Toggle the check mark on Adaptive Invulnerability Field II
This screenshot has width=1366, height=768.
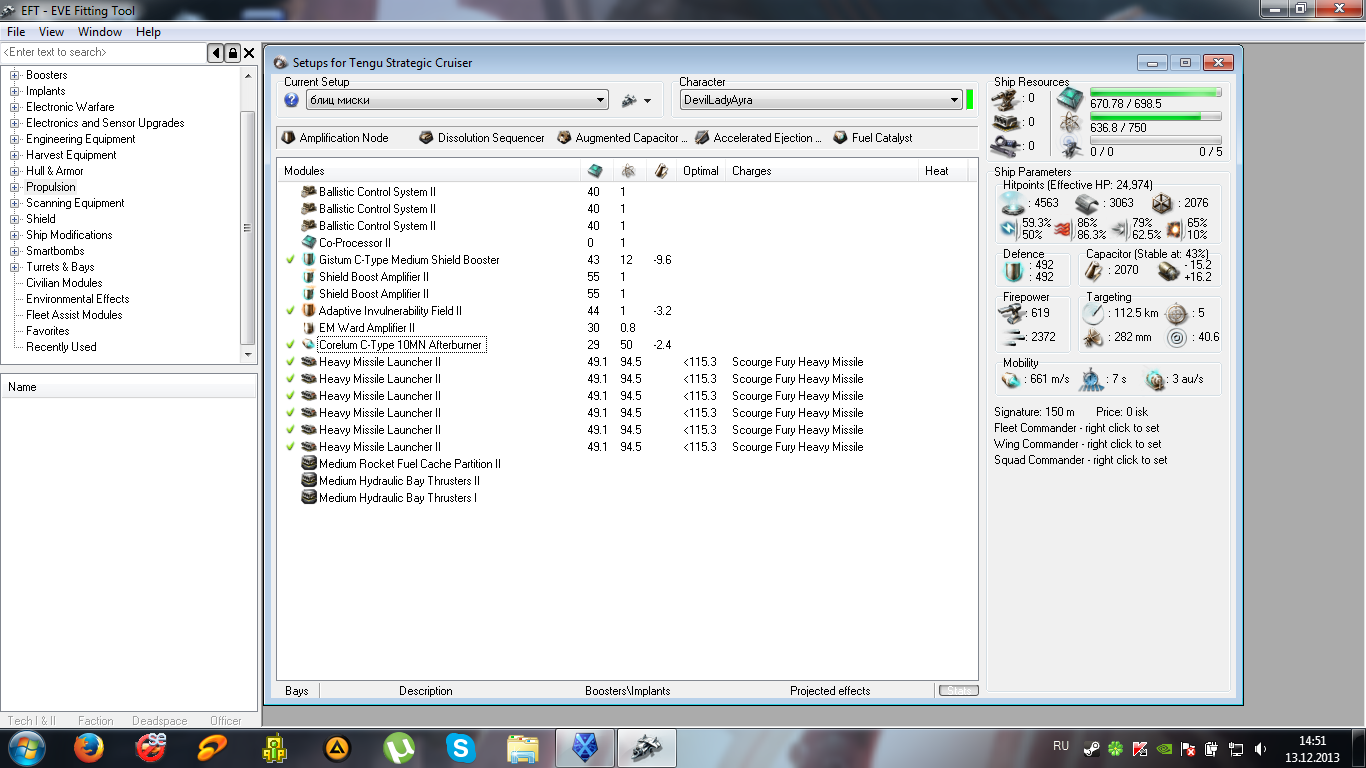291,311
